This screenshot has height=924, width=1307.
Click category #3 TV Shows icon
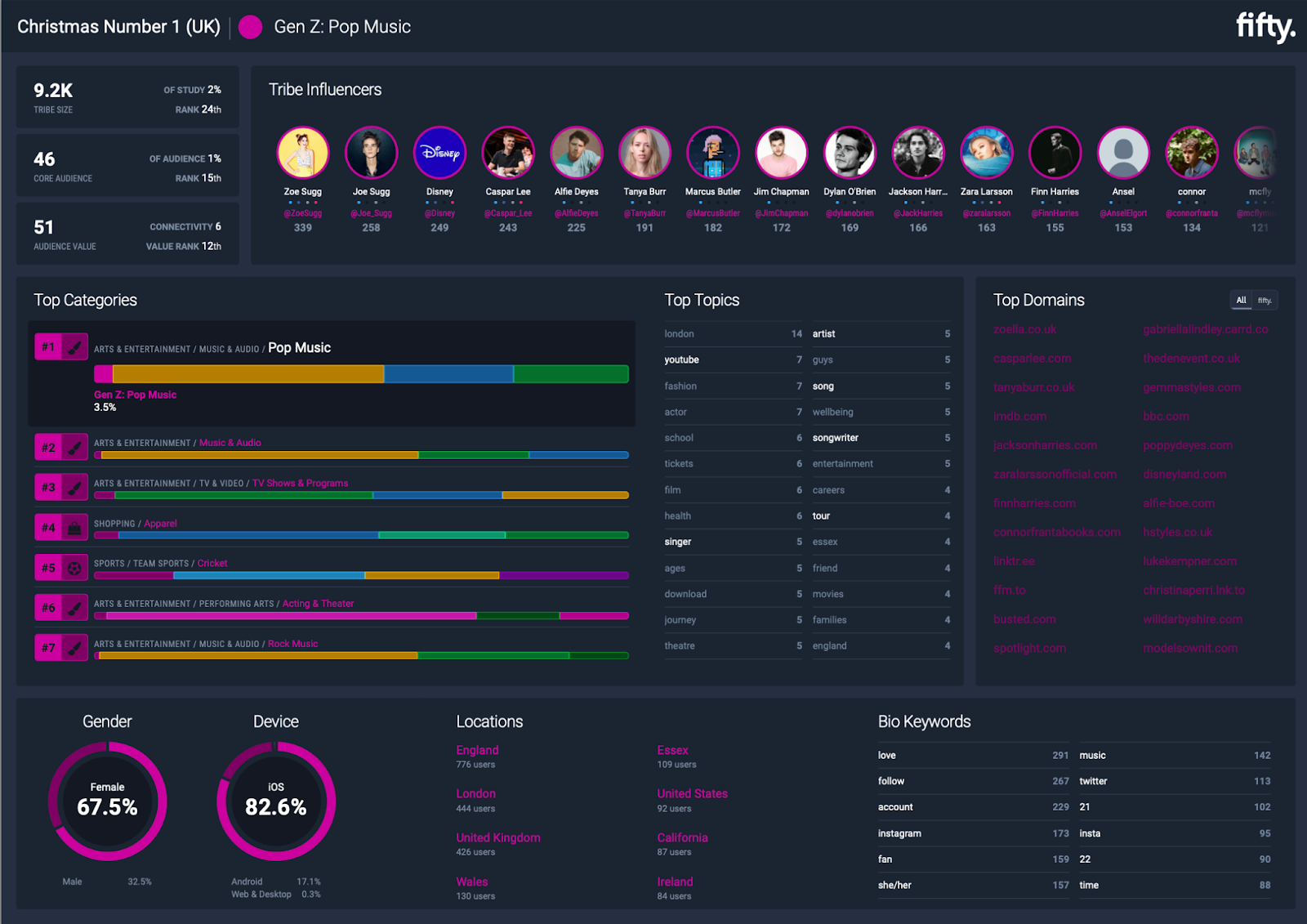[74, 488]
